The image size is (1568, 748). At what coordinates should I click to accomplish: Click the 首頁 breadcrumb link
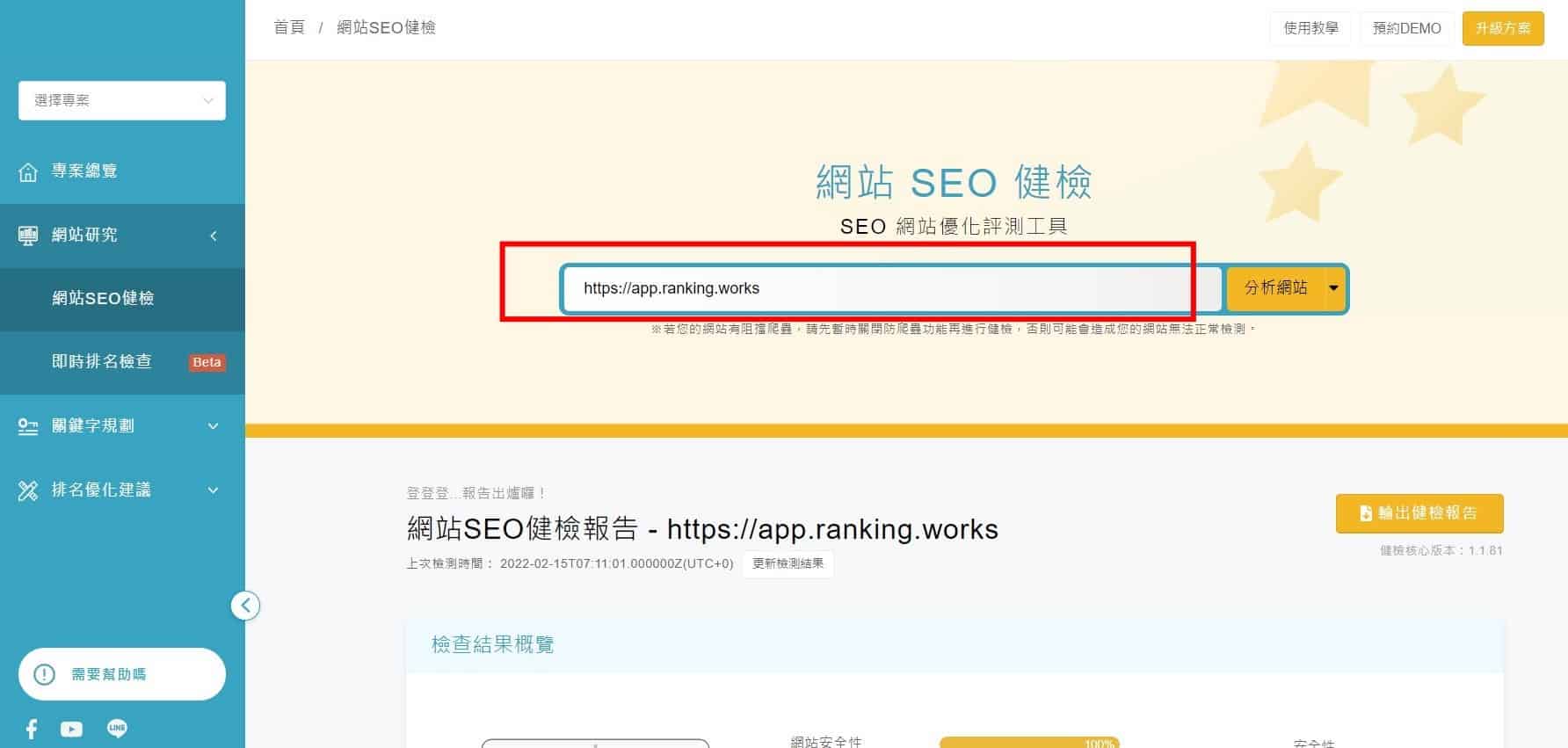(x=289, y=28)
